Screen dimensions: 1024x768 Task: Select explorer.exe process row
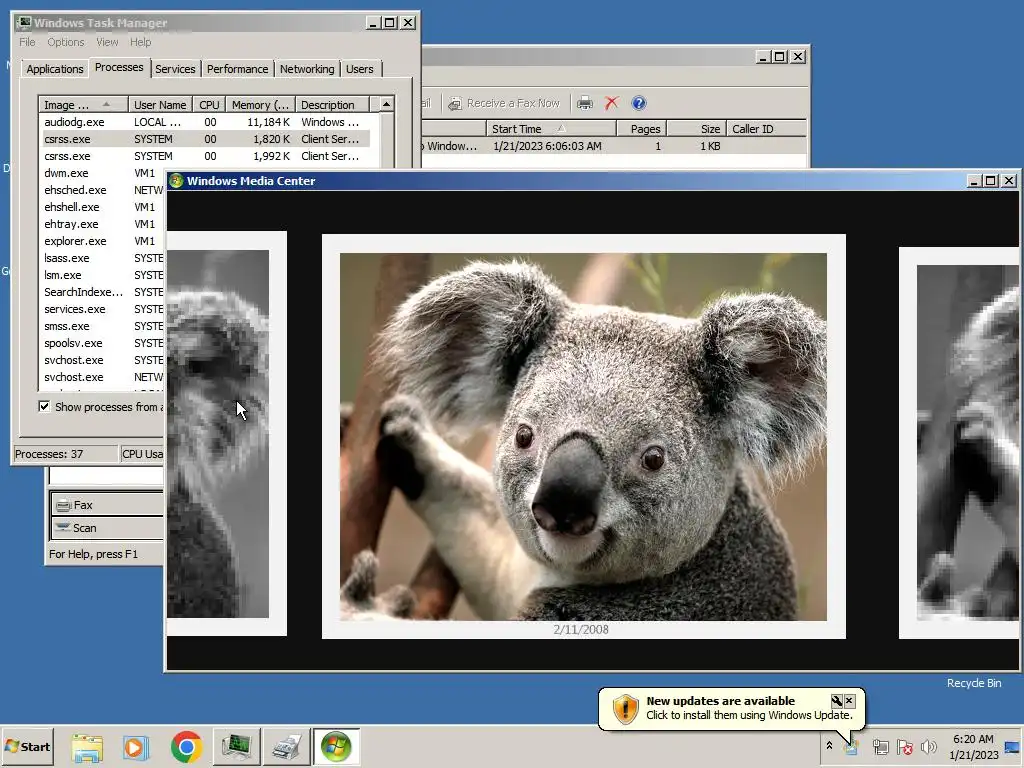coord(102,241)
